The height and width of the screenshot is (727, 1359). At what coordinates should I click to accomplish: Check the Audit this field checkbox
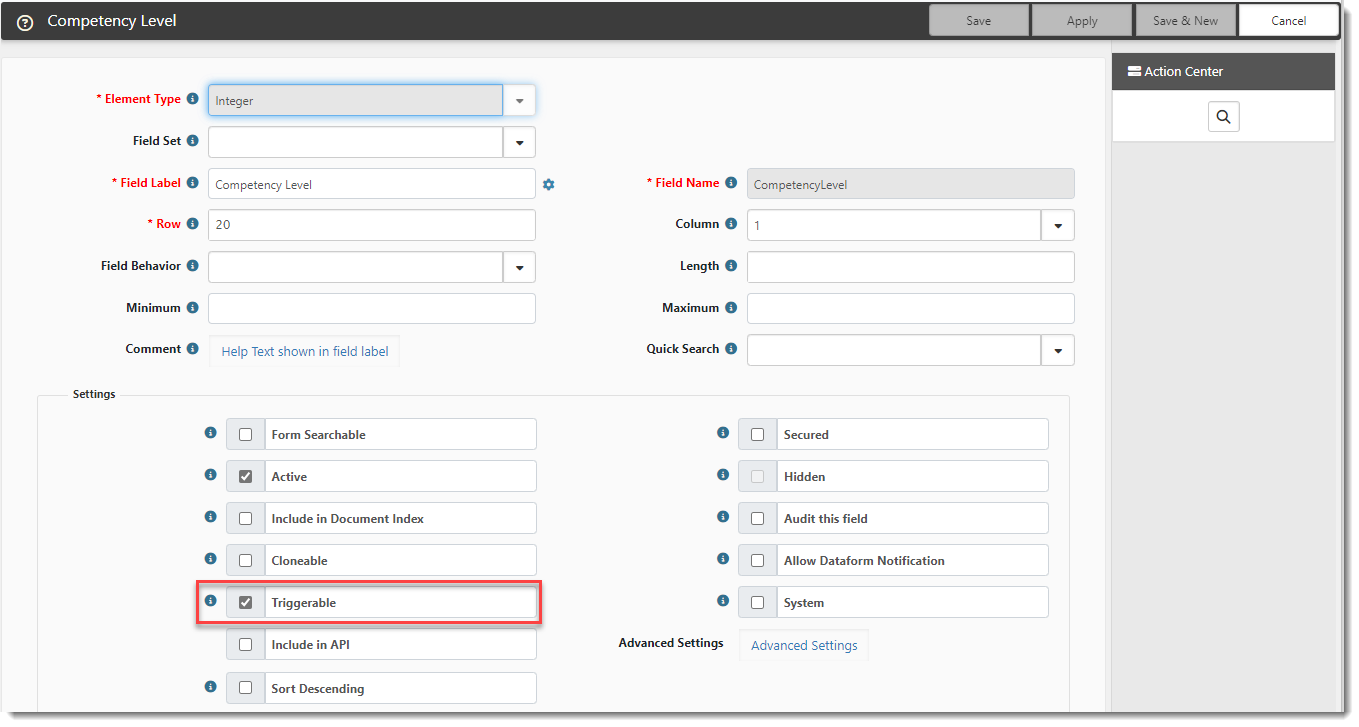point(757,519)
